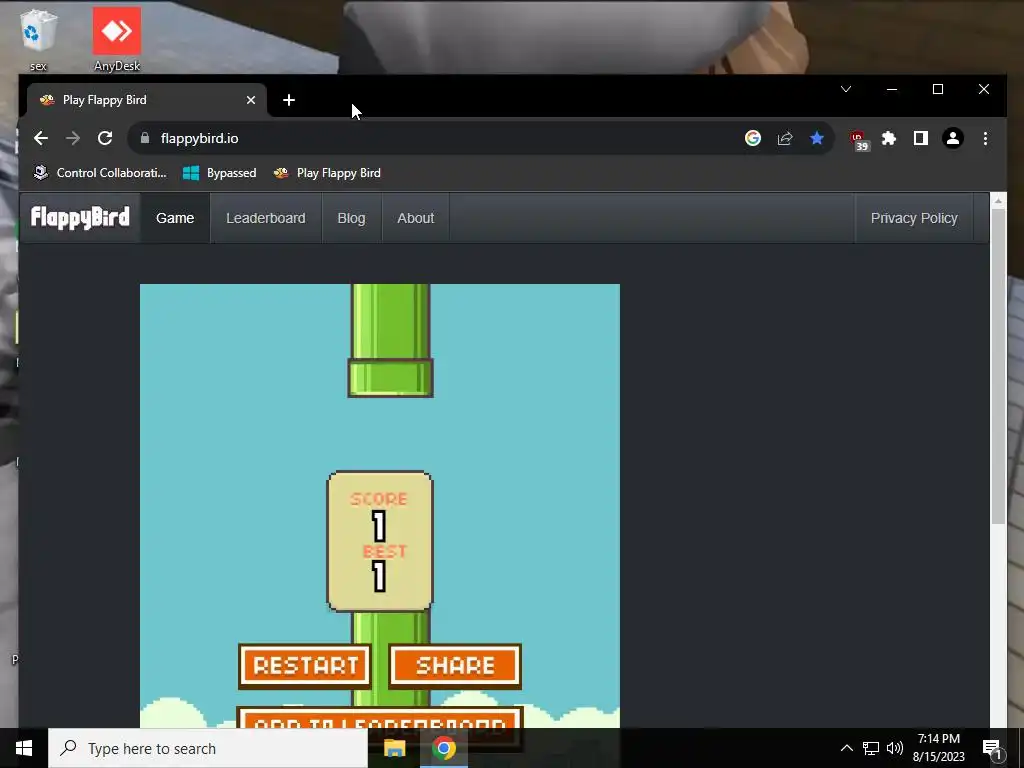
Task: Open the Recycle Bin desktop icon
Action: [x=38, y=38]
